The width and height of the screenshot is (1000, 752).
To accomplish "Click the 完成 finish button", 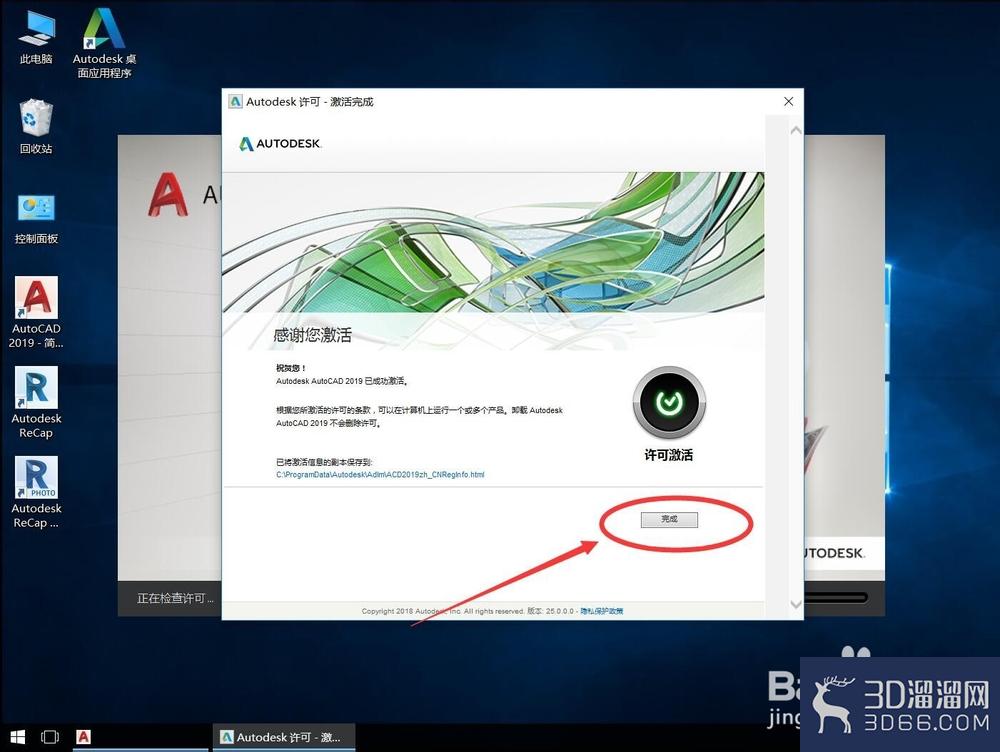I will click(669, 519).
